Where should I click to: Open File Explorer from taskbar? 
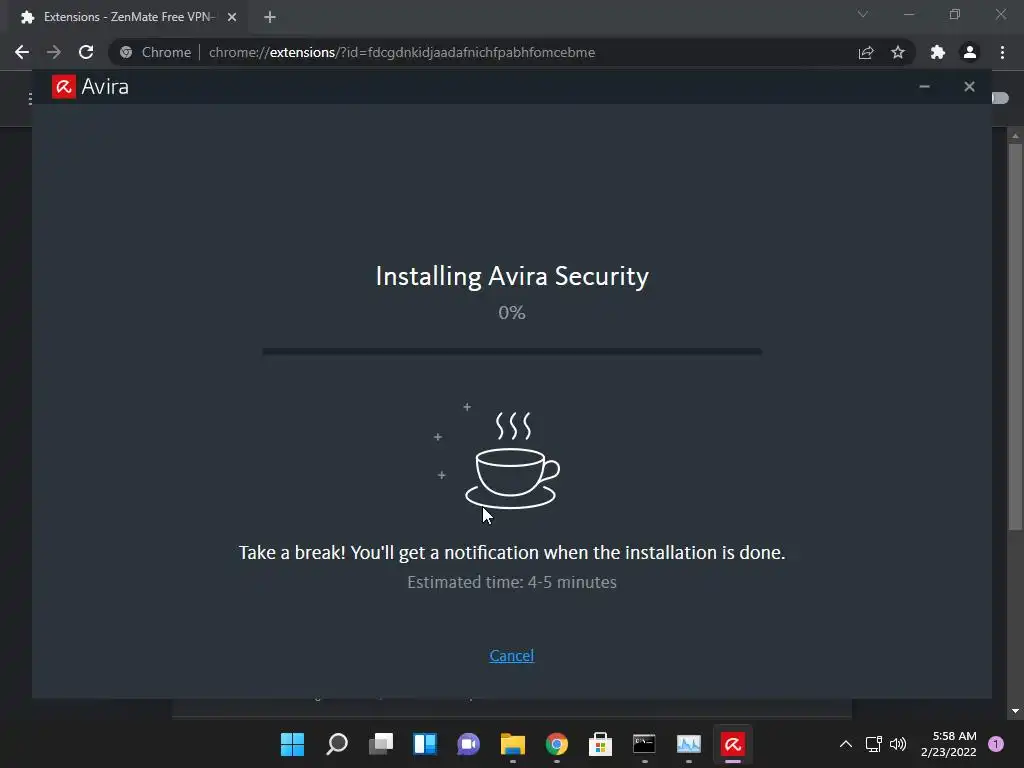[x=513, y=744]
